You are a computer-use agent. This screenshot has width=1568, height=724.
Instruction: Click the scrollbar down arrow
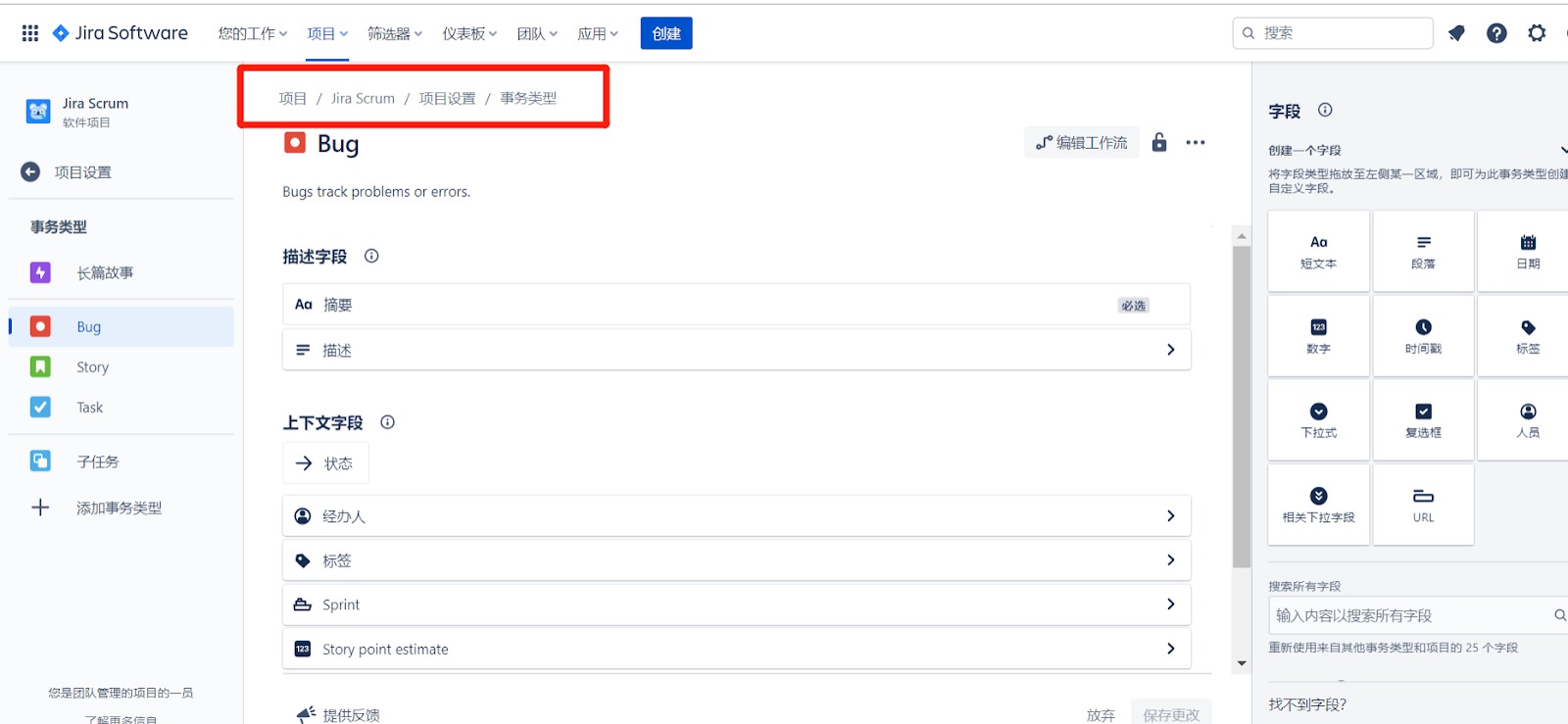[x=1242, y=663]
